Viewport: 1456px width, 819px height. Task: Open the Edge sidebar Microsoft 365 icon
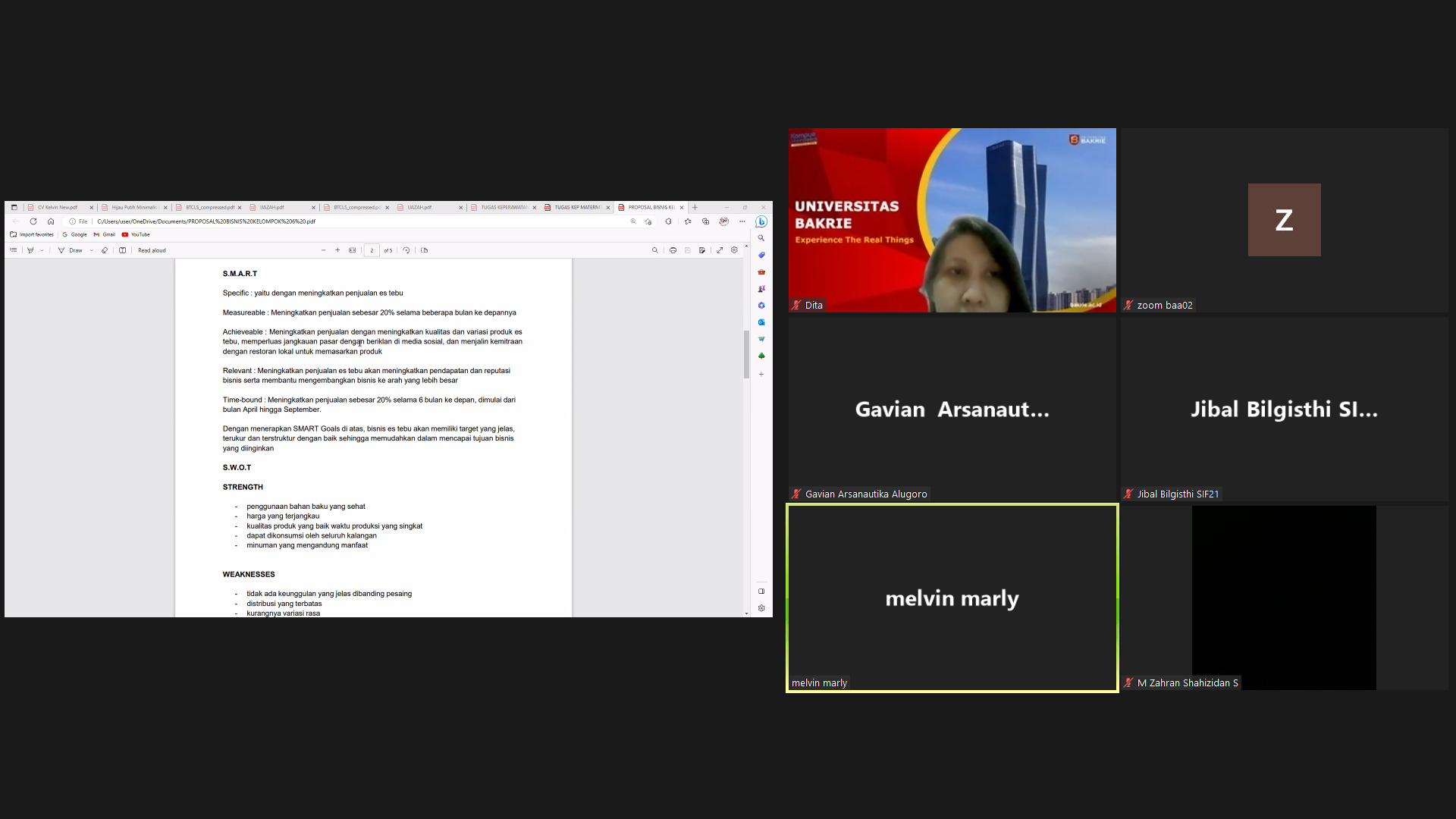[761, 306]
